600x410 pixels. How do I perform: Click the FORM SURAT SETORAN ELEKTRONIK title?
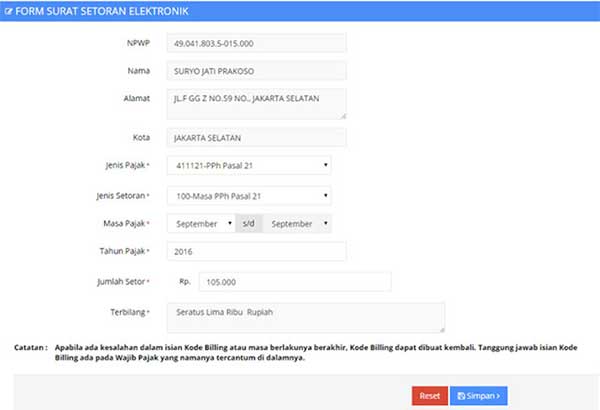(x=102, y=11)
